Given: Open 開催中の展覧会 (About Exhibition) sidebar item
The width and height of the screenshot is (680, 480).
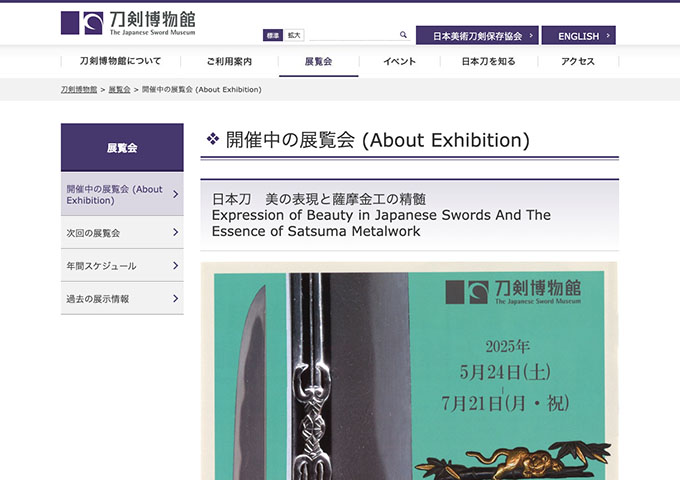Looking at the screenshot, I should pyautogui.click(x=122, y=194).
